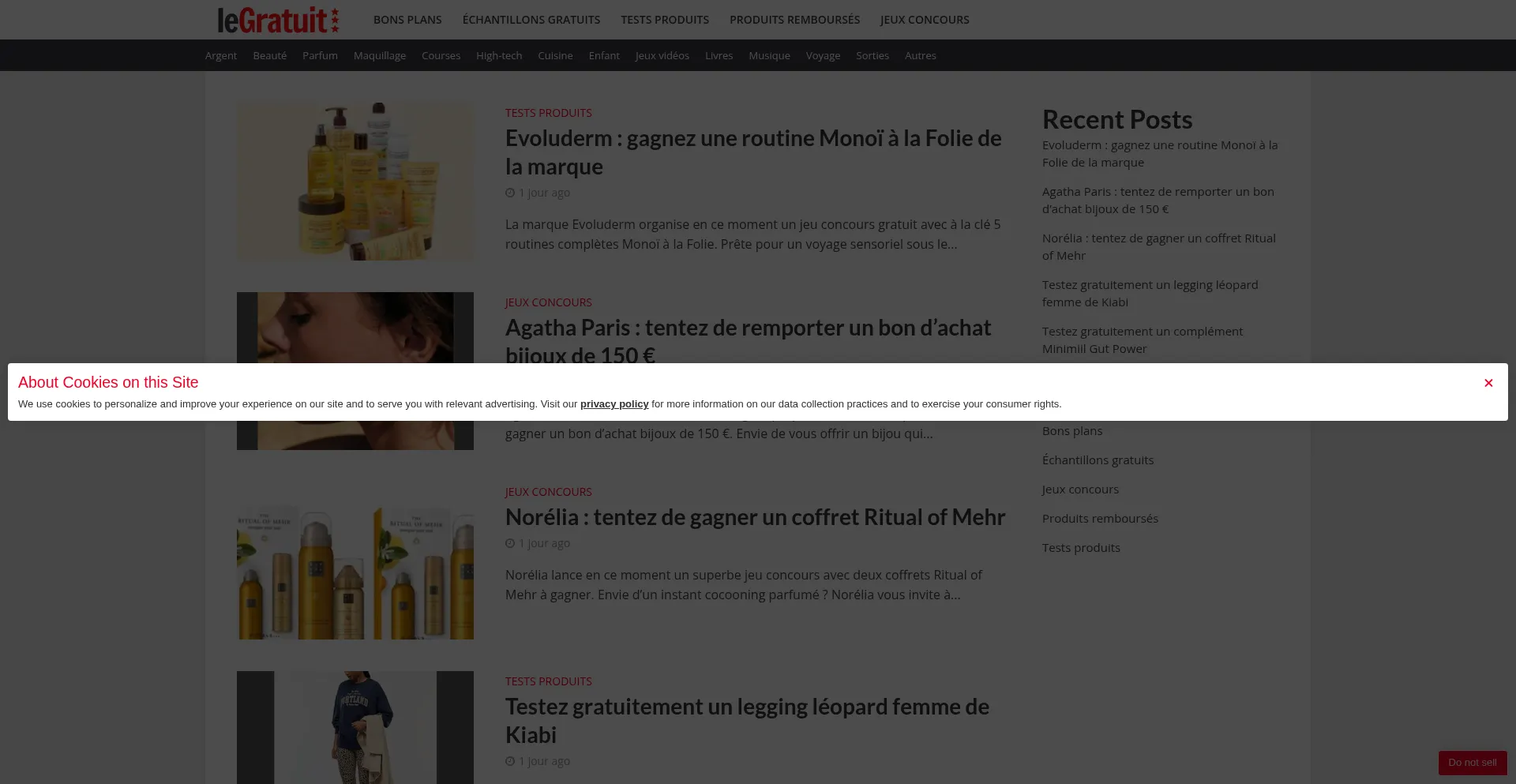
Task: Select the Autres category
Action: [x=921, y=55]
